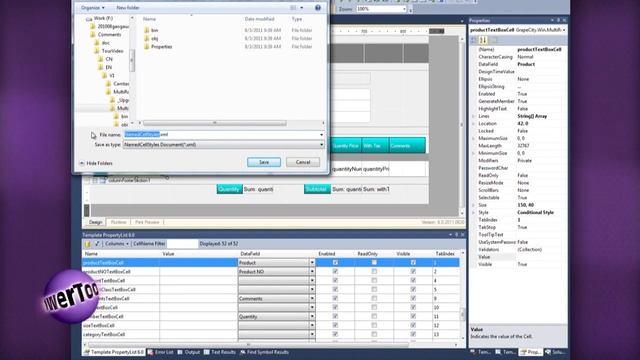Switch to the Output tab
This screenshot has height=360, width=640.
189,352
